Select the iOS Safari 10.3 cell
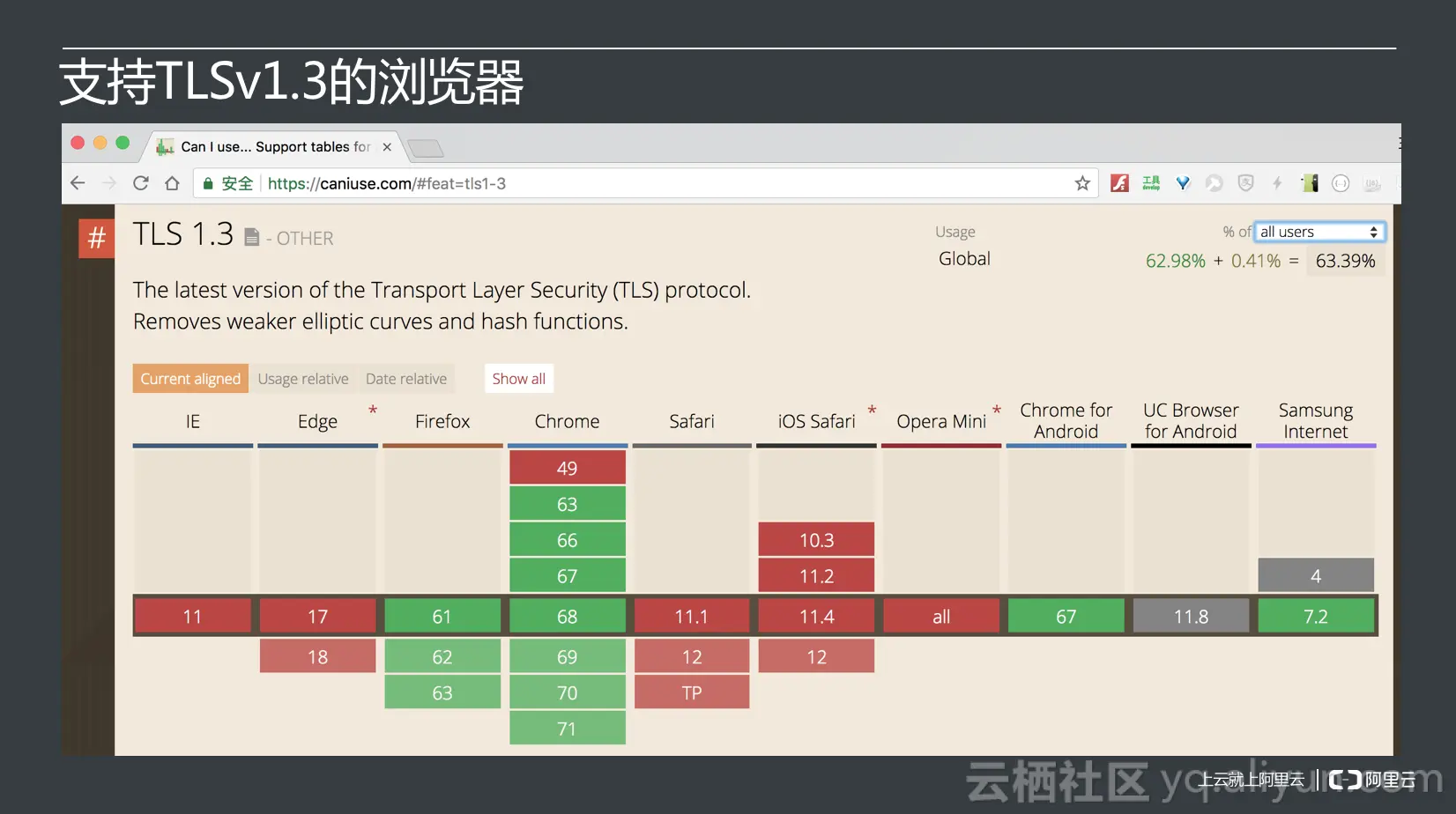The height and width of the screenshot is (814, 1456). (x=816, y=540)
